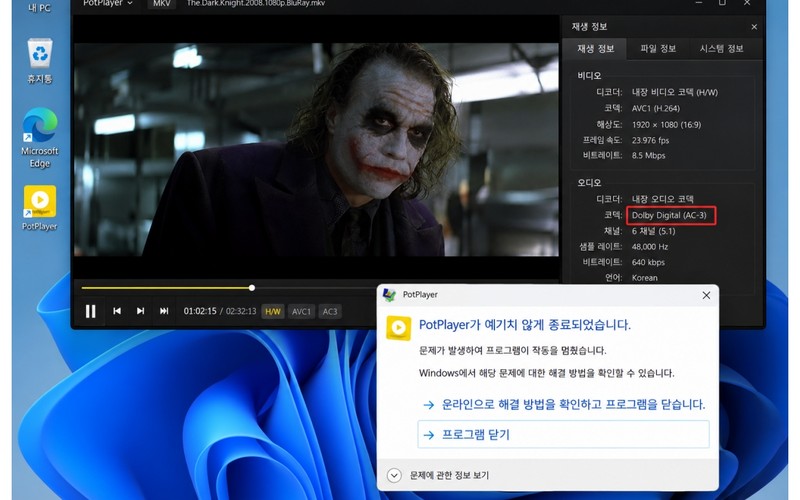Jump to the previous file

117,311
